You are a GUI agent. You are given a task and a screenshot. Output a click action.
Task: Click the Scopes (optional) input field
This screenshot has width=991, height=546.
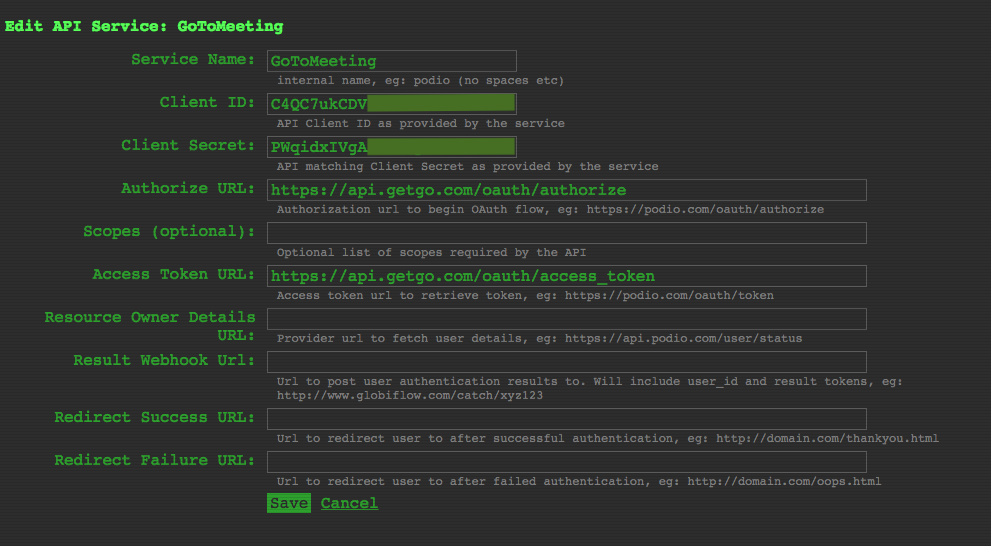tap(567, 233)
